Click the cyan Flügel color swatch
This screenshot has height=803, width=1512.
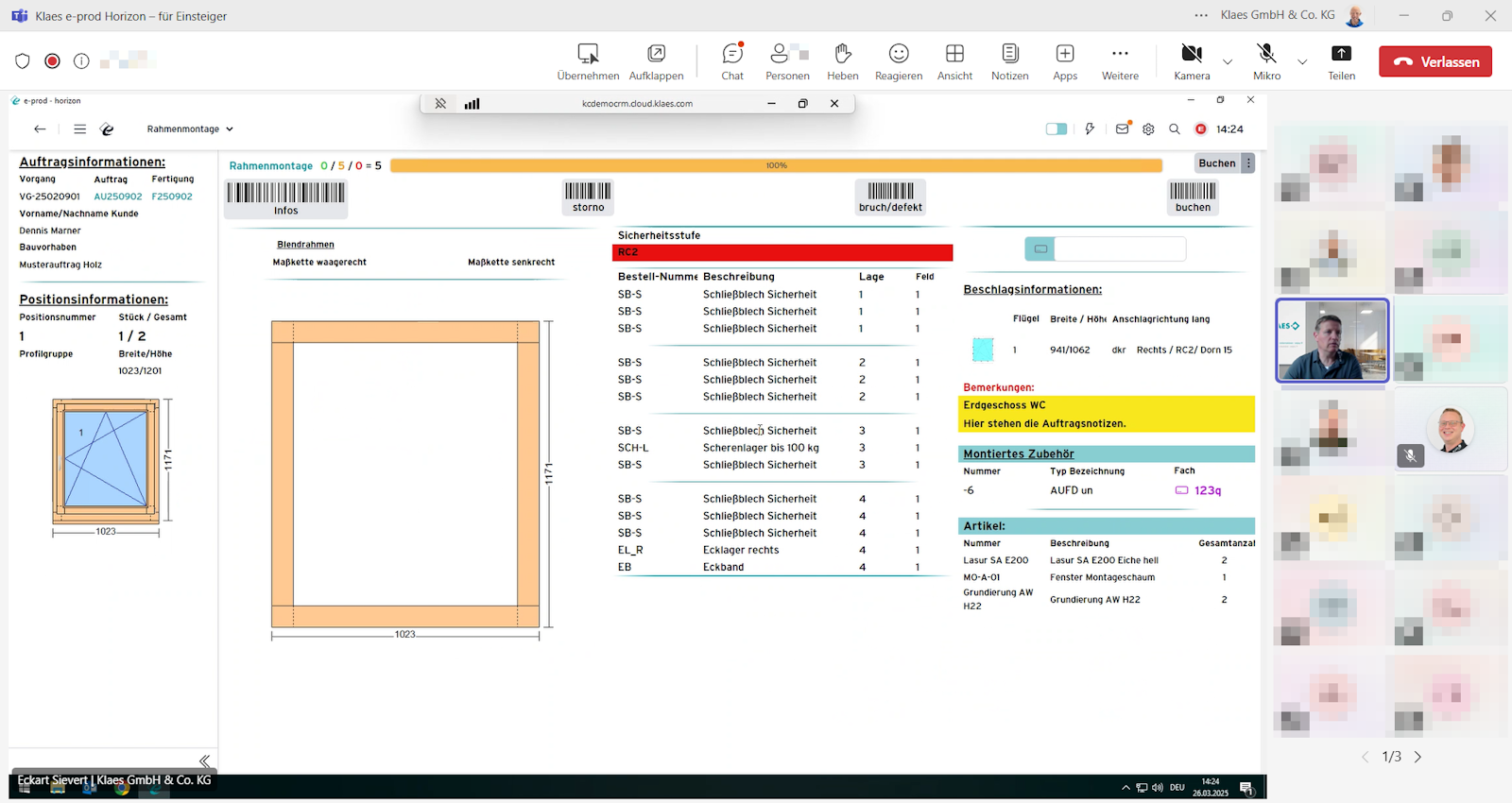[983, 350]
